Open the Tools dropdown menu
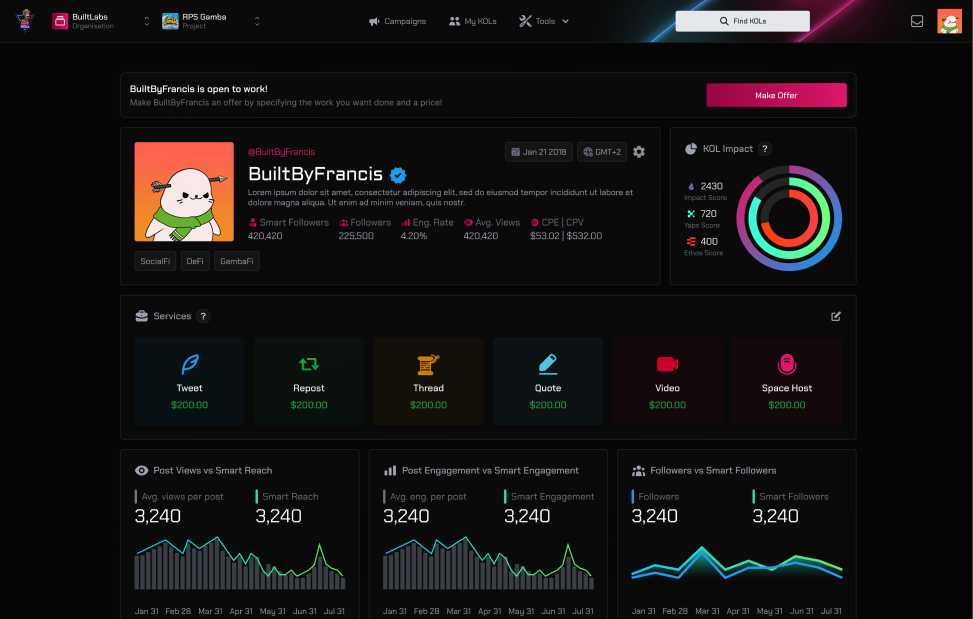 pyautogui.click(x=544, y=21)
